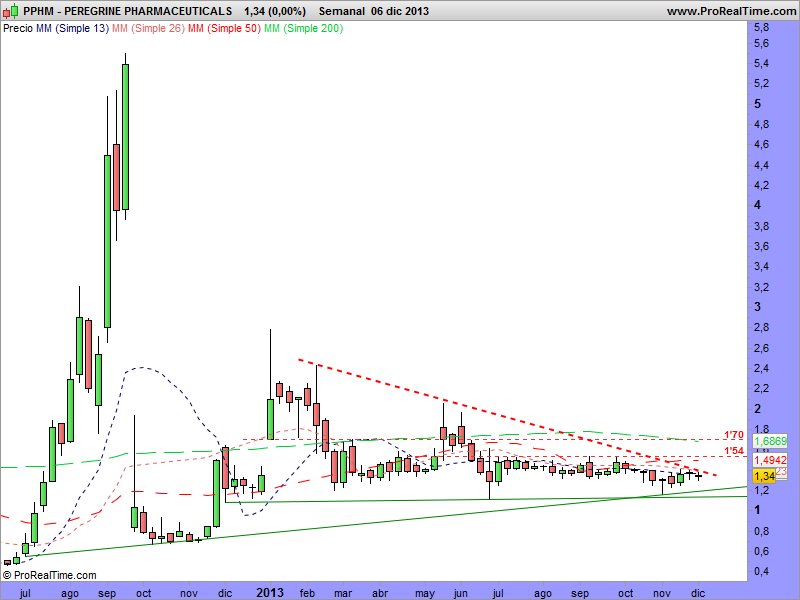
Task: Open the Semanal timeframe label
Action: tap(342, 11)
